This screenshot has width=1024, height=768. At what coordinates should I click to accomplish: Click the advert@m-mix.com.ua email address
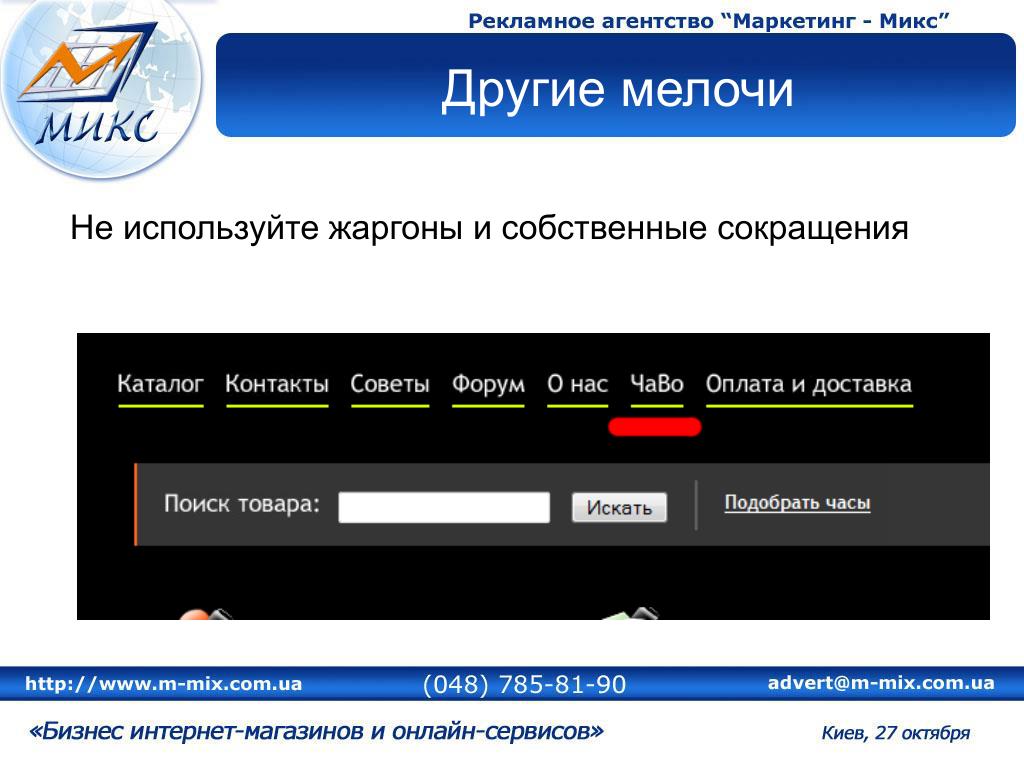[x=881, y=683]
